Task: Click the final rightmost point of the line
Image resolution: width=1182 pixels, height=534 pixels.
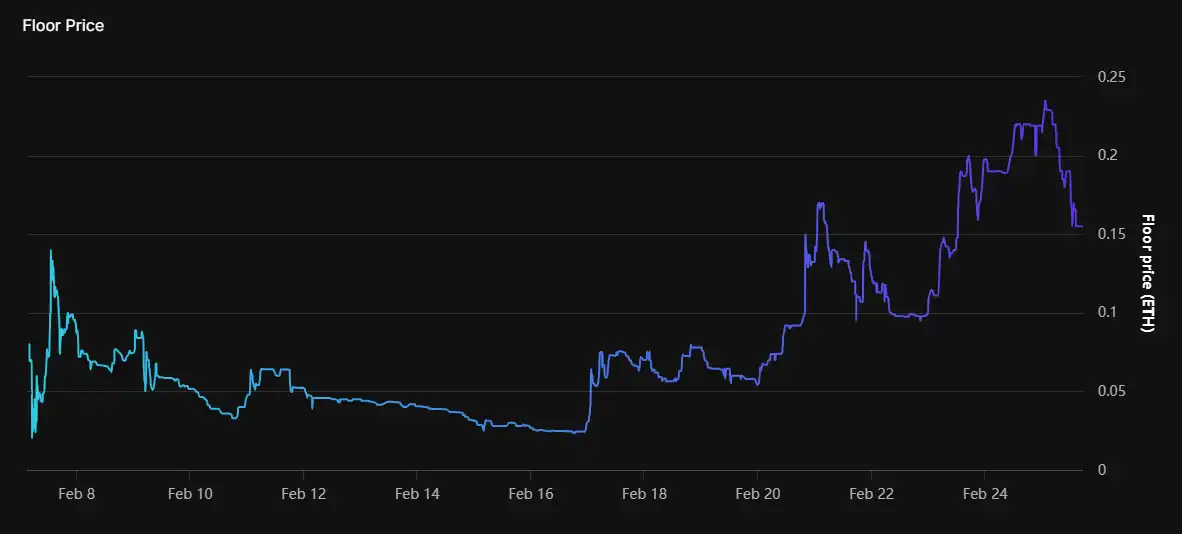Action: tap(1081, 226)
